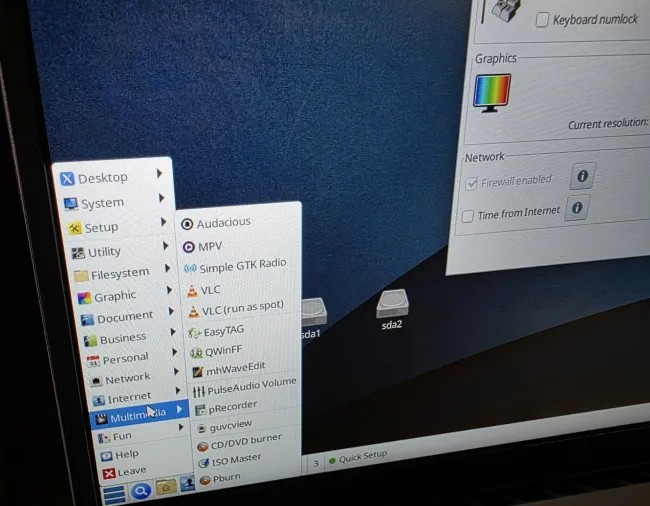Screen dimensions: 650x506
Task: Expand the Document submenu arrow
Action: point(171,311)
